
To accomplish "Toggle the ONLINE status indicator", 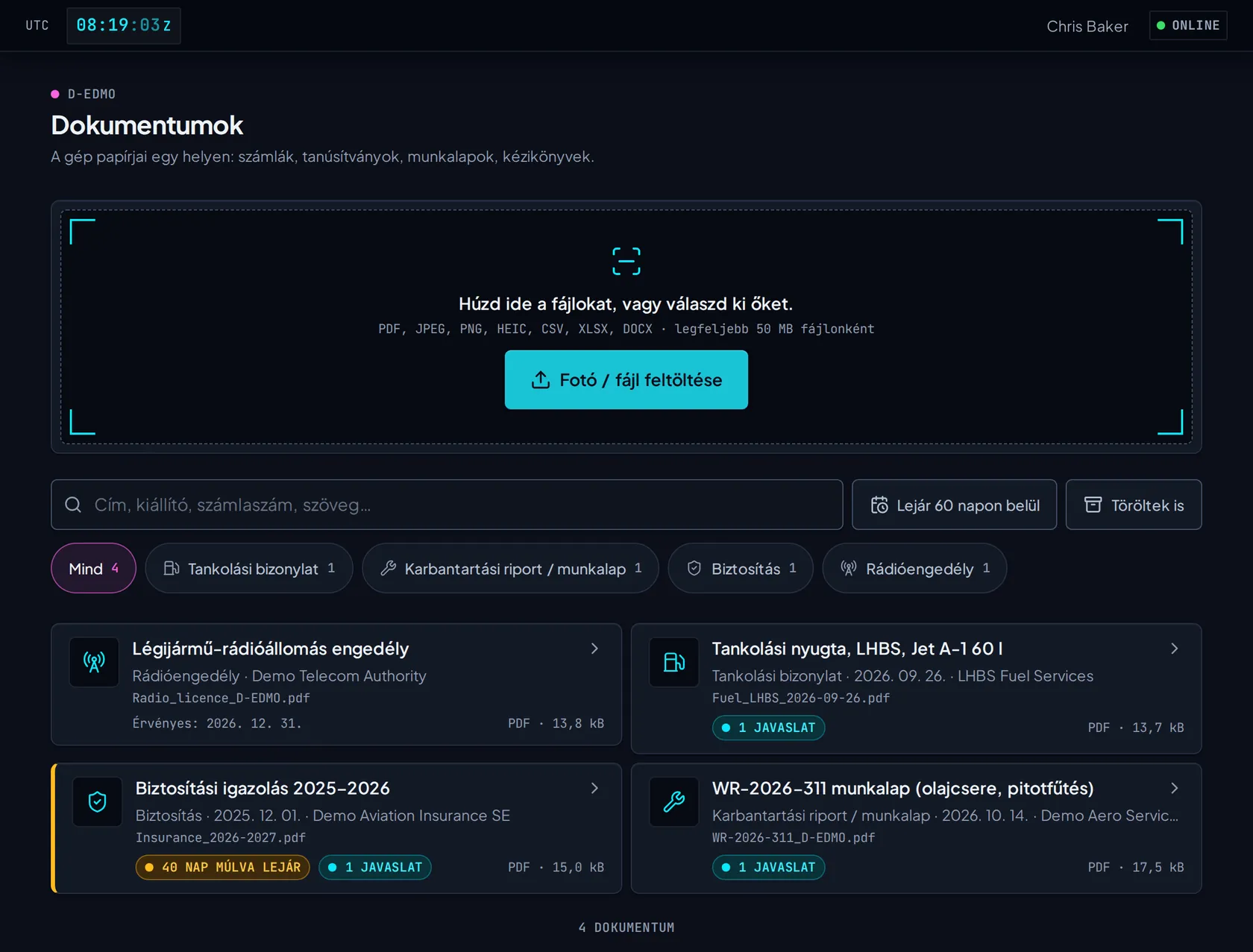I will 1188,25.
